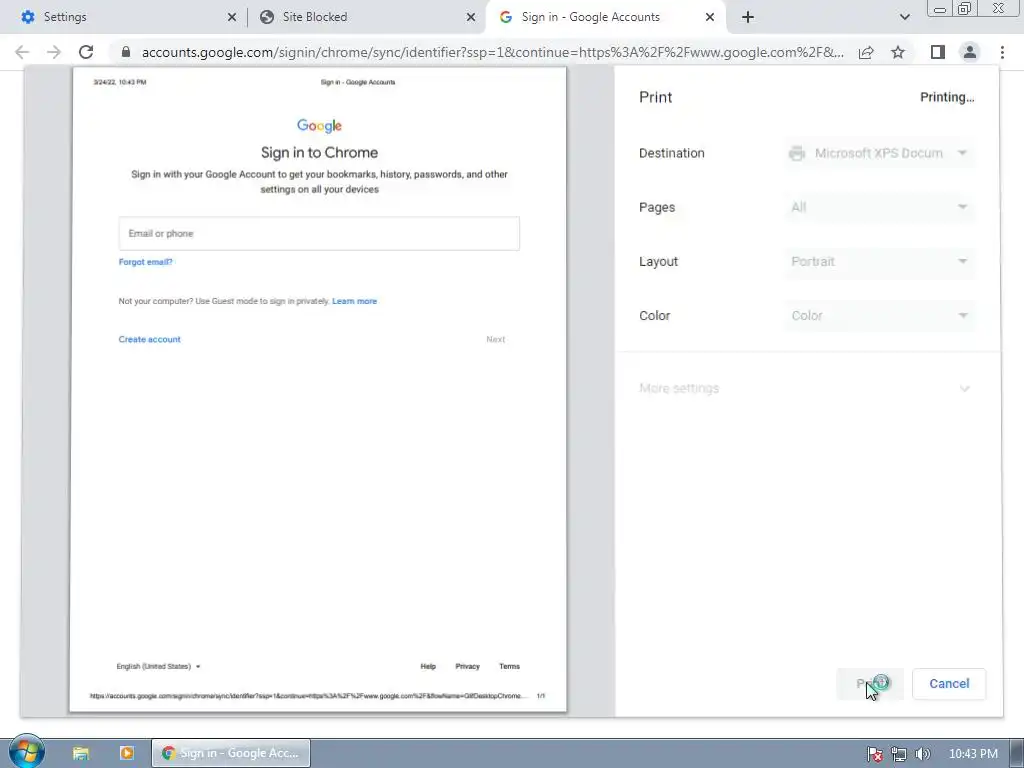Bookmark this page with the star icon
Screen dimensions: 1024x768
point(898,52)
